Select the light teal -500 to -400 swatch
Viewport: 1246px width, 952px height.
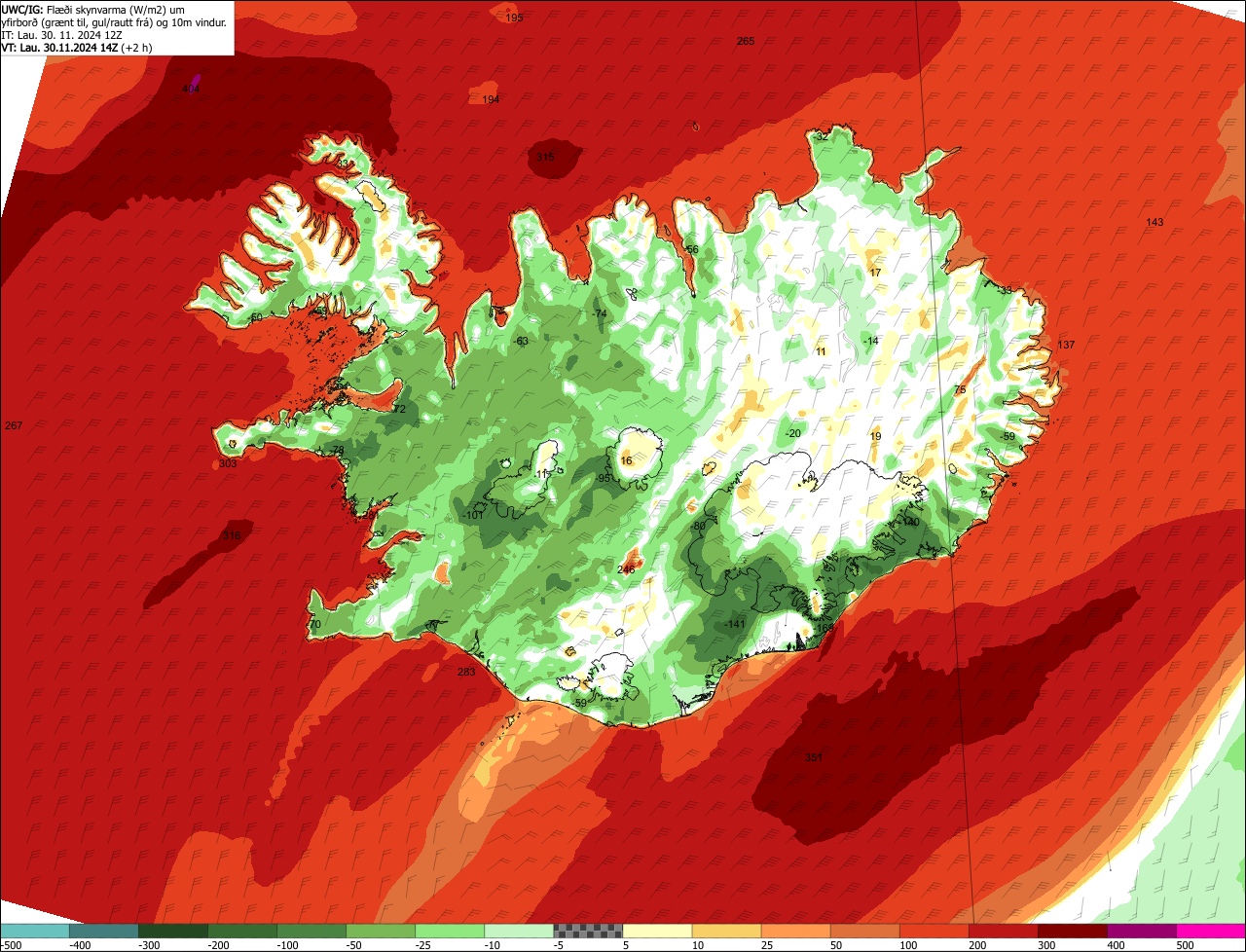point(35,931)
